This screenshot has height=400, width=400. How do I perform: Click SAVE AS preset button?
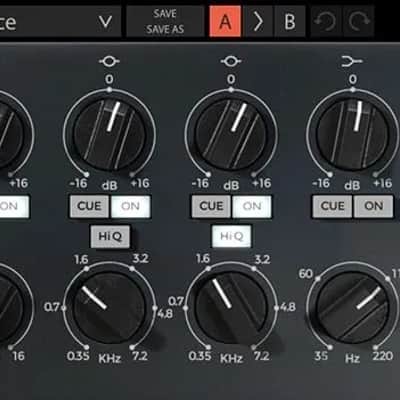165,29
